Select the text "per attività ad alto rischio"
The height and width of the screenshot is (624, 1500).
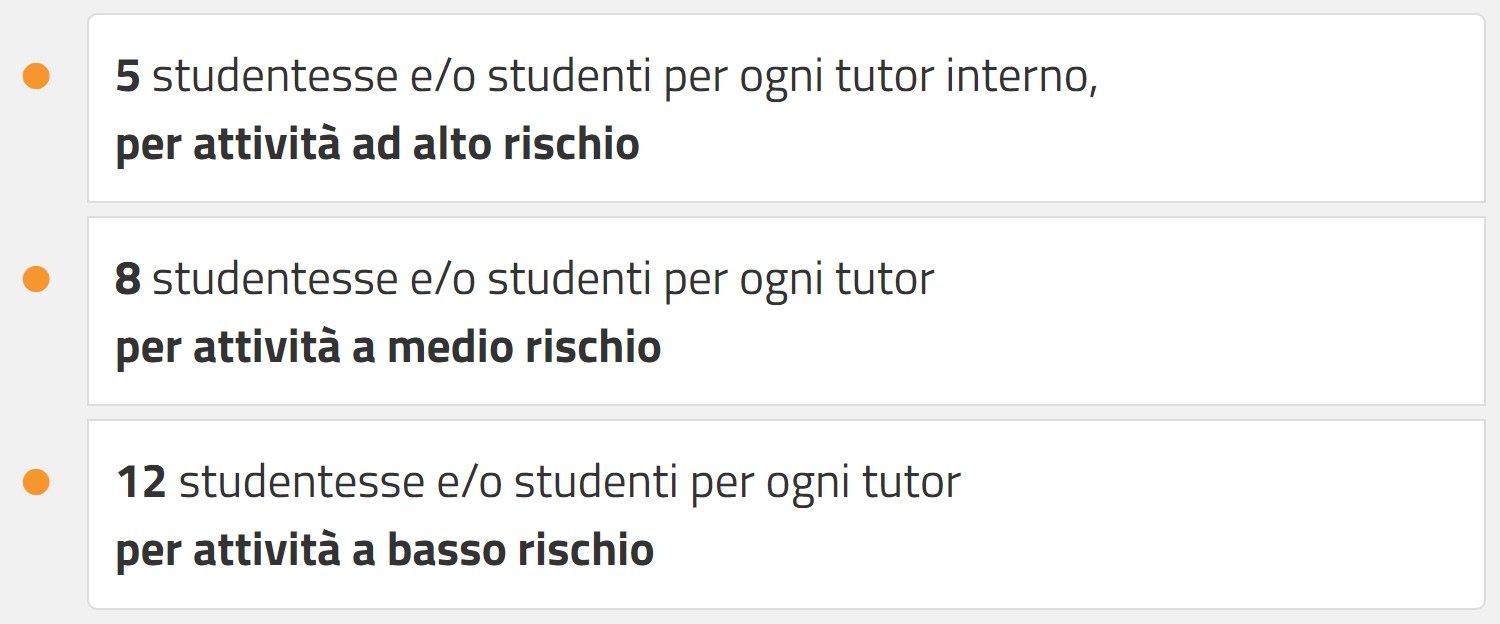click(377, 146)
